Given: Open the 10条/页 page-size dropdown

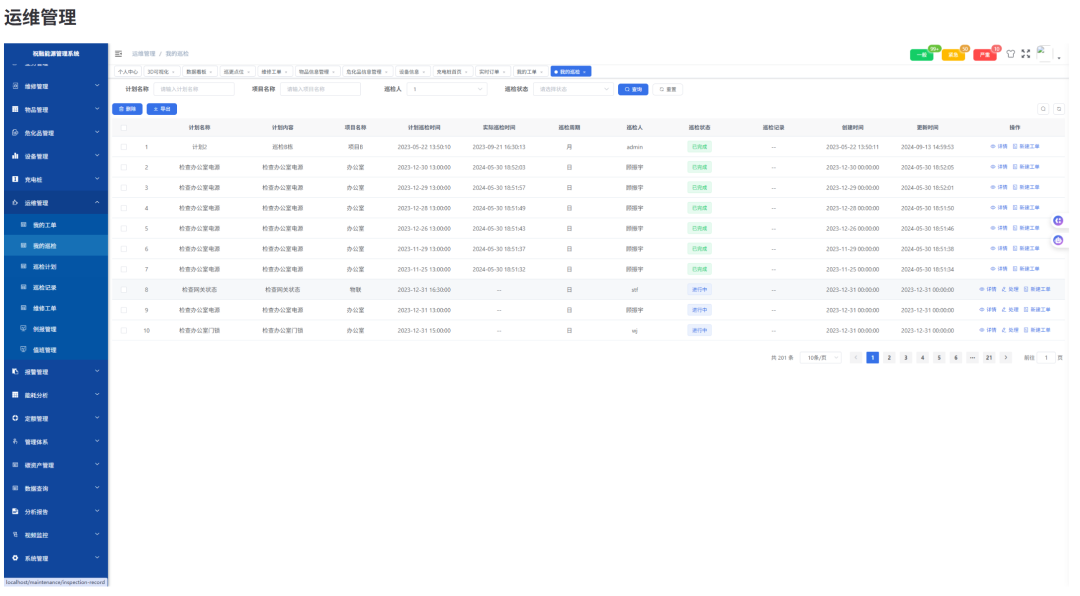Looking at the screenshot, I should [821, 358].
